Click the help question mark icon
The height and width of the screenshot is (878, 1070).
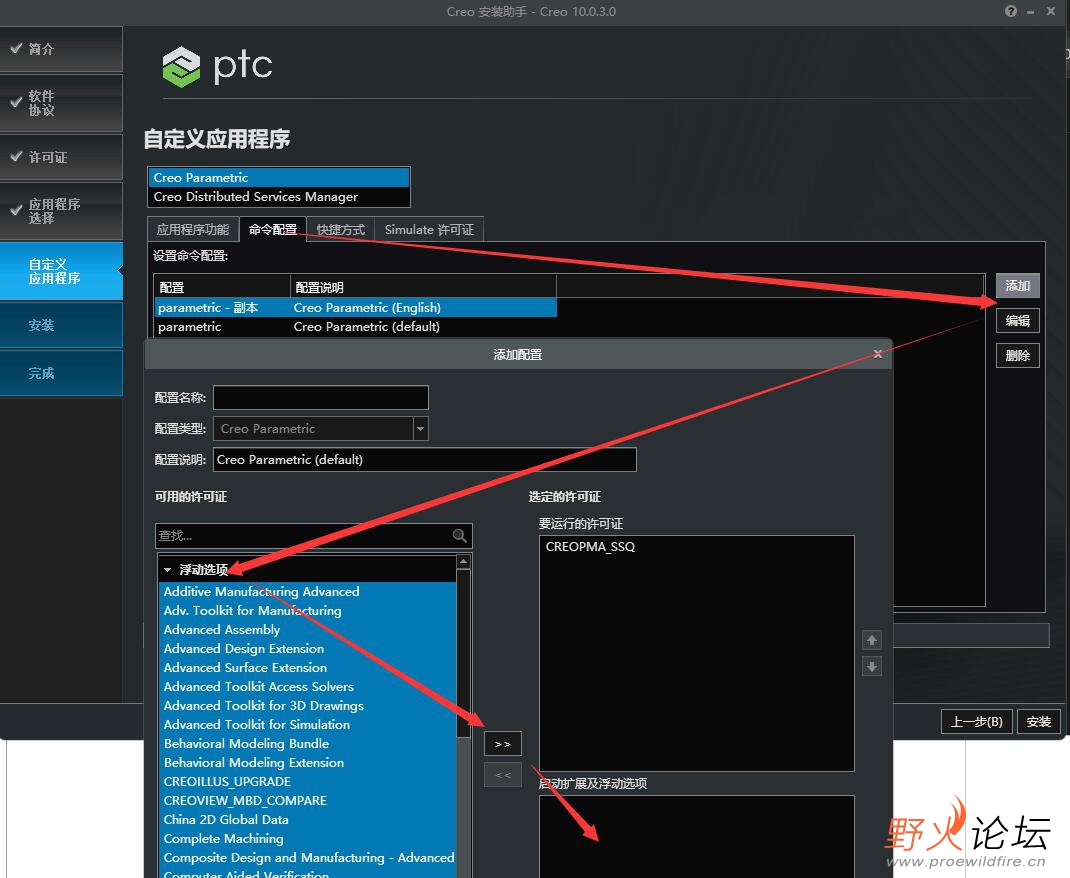point(1011,11)
